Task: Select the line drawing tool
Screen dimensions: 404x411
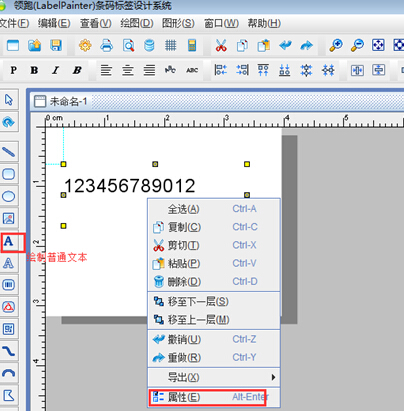Action: [x=9, y=152]
